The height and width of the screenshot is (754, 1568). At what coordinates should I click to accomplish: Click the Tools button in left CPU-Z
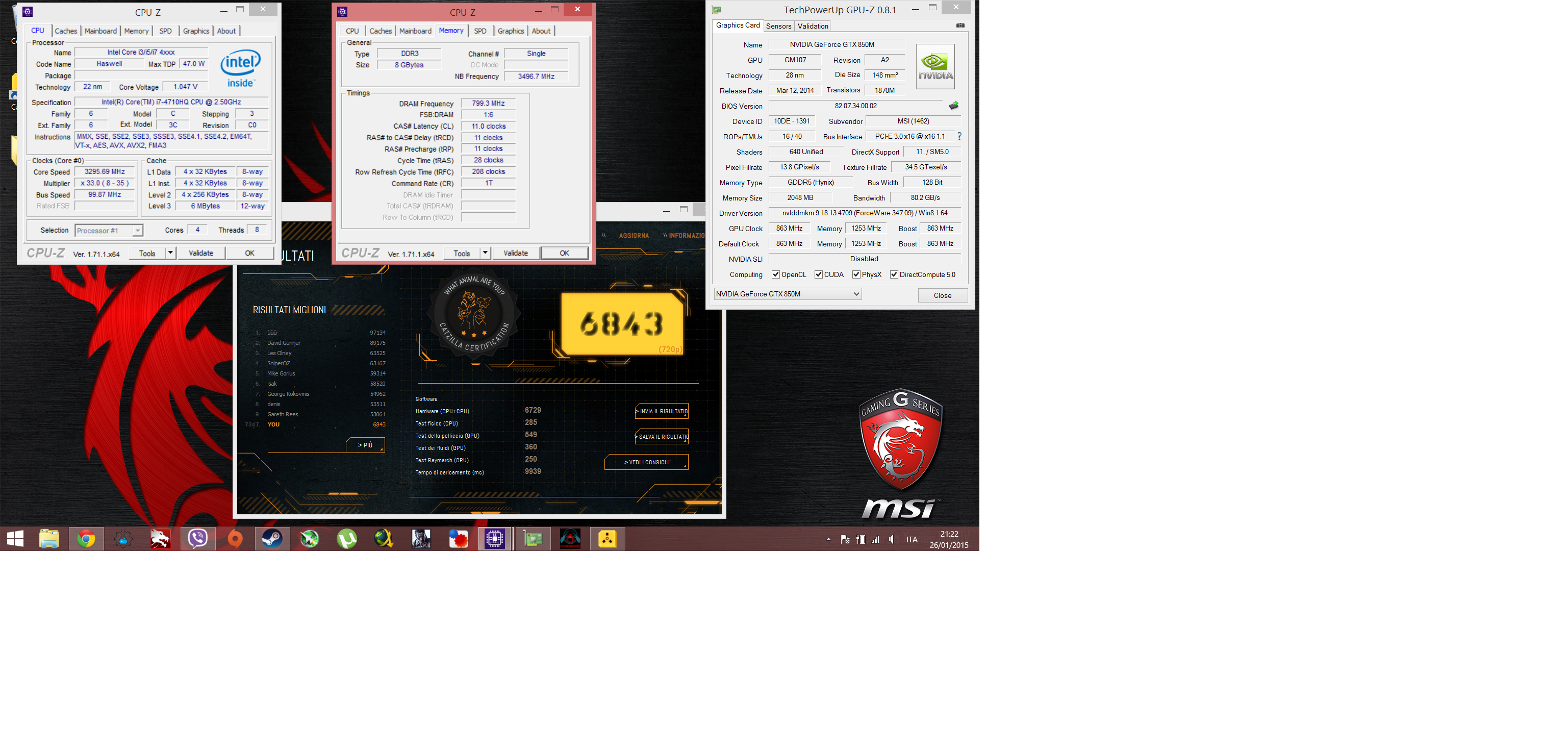(147, 253)
